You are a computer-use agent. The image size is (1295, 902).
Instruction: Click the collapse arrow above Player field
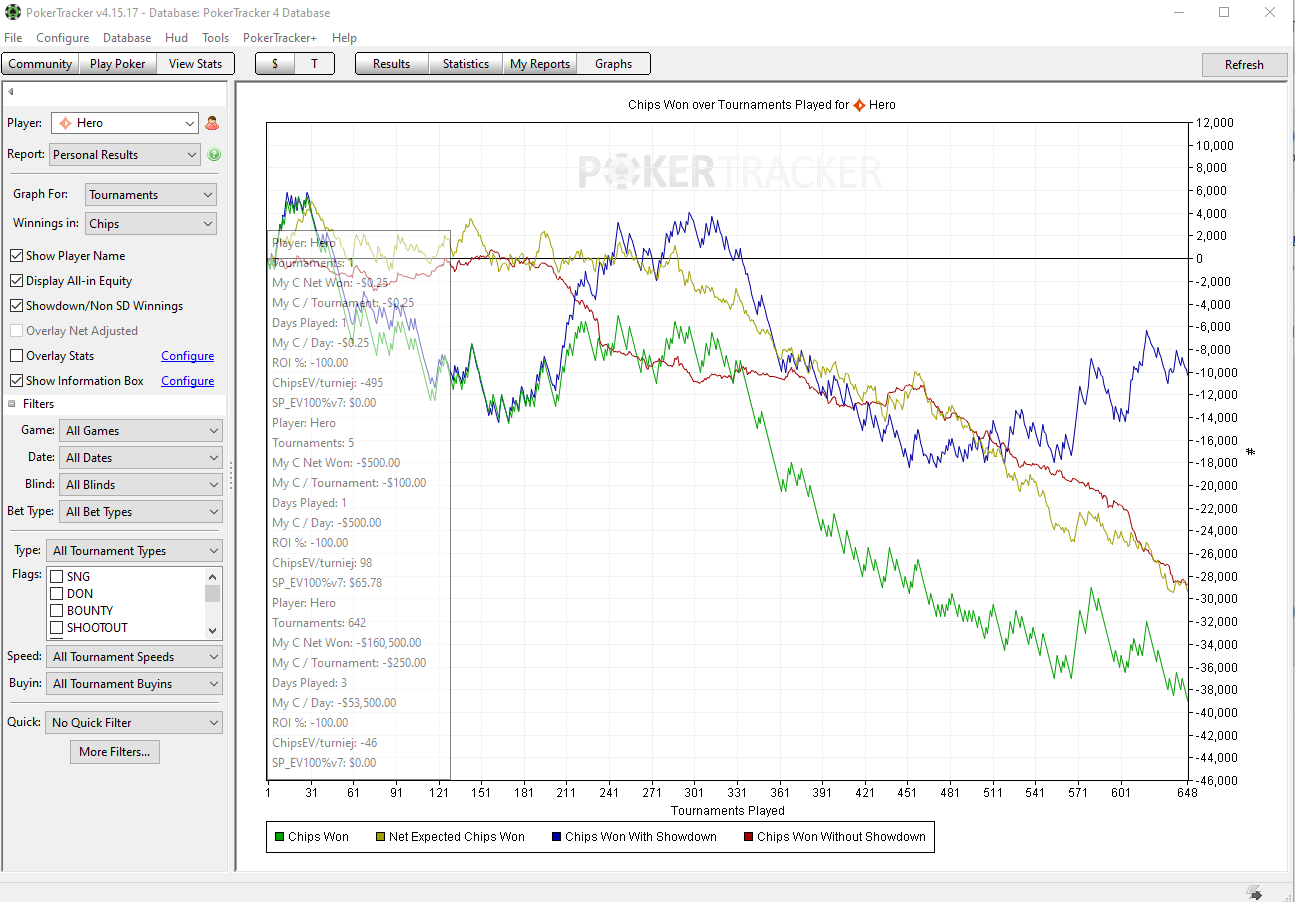[11, 92]
